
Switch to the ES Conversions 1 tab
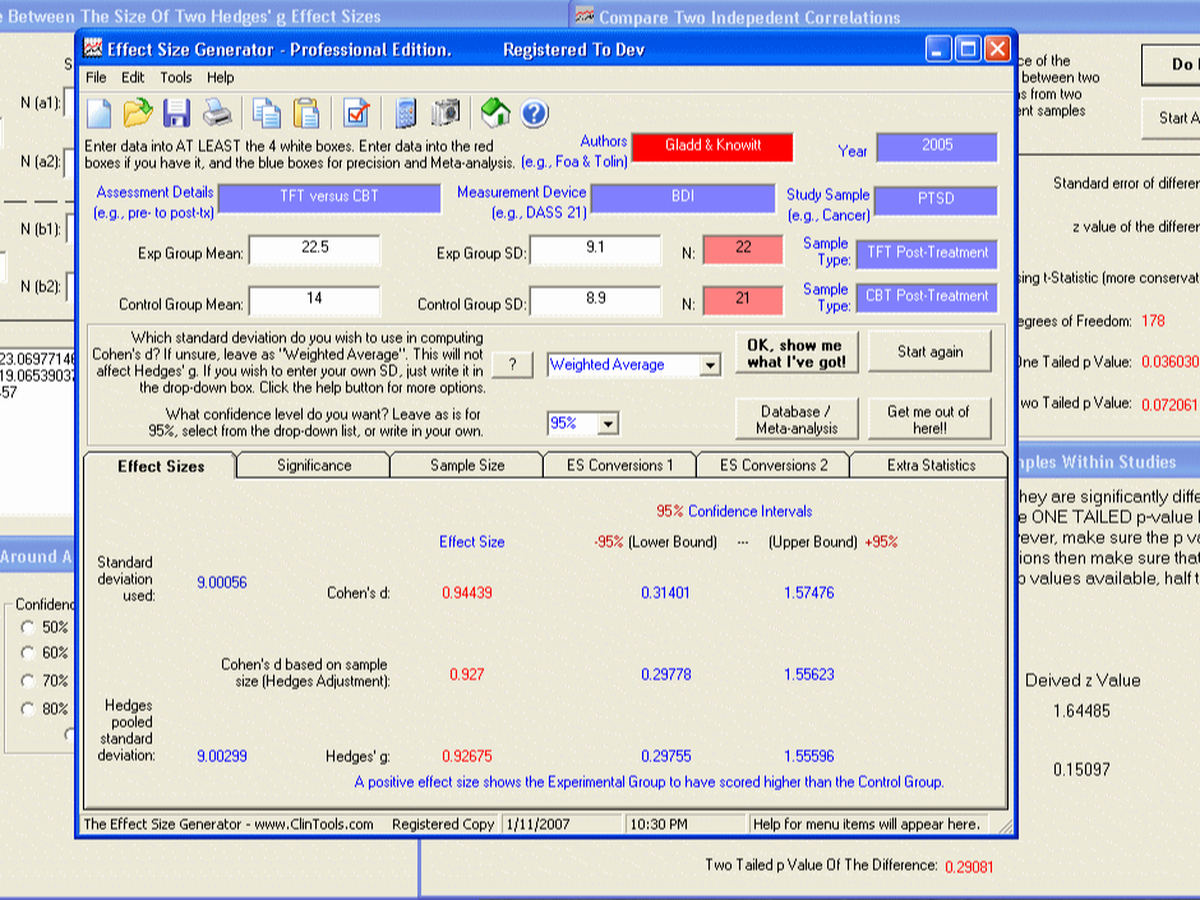(620, 465)
